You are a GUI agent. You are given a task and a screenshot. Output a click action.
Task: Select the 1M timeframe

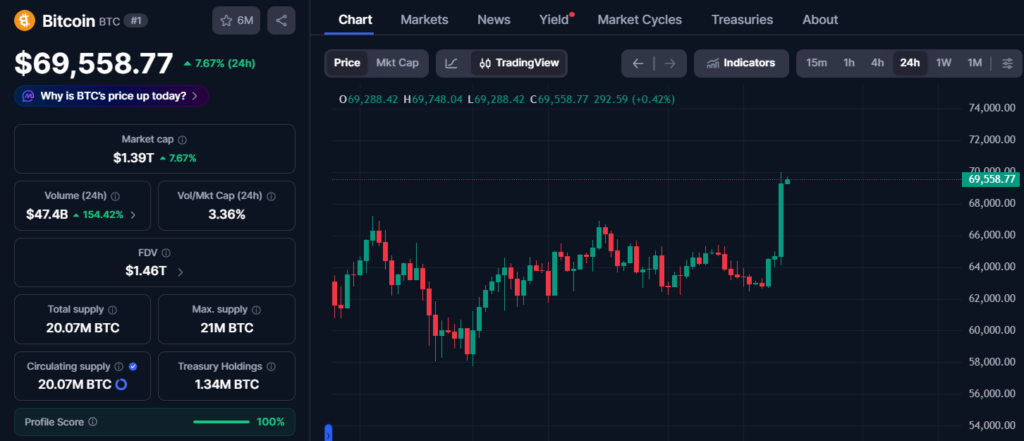(974, 63)
